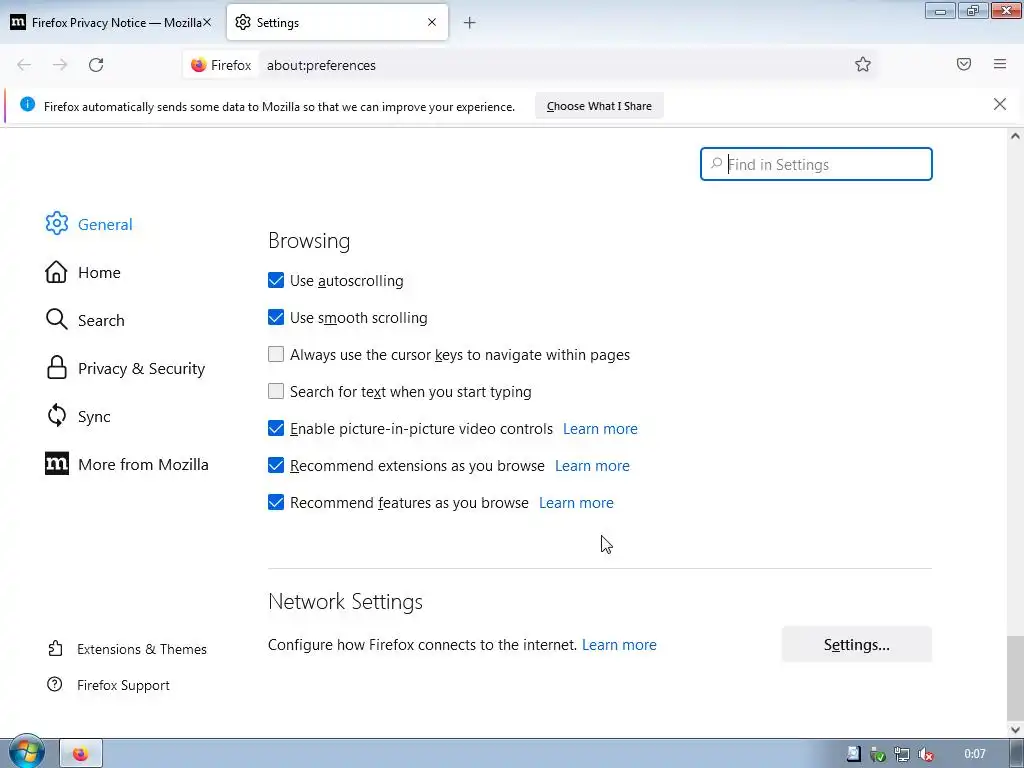Click the blue info icon in notification bar

point(27,104)
